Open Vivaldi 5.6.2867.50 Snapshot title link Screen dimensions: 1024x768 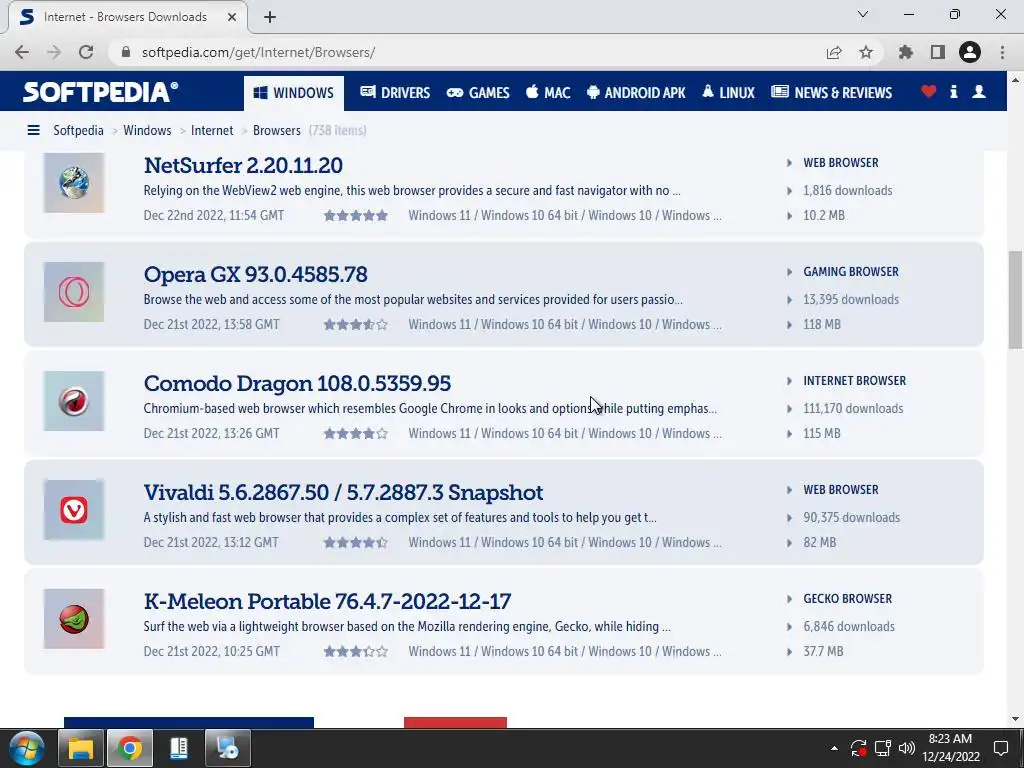point(344,492)
